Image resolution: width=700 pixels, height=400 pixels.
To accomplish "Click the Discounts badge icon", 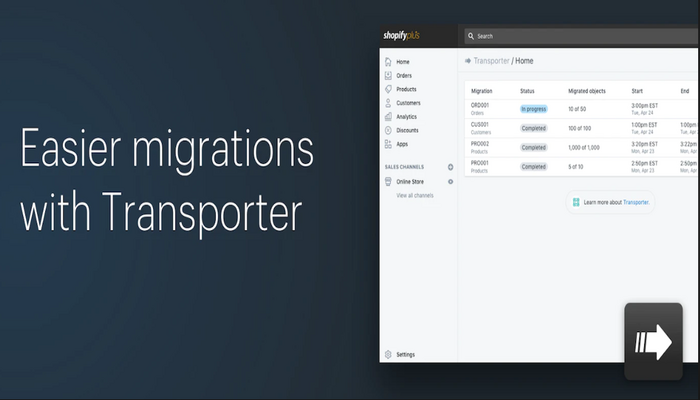I will pyautogui.click(x=388, y=130).
